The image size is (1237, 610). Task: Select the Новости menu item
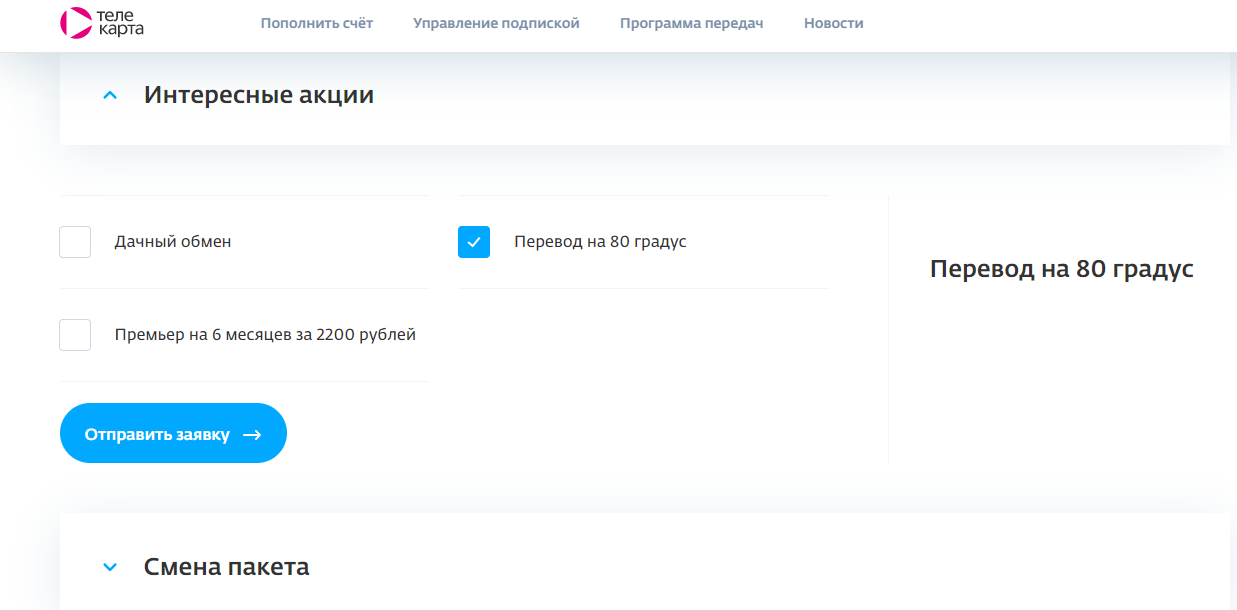(833, 23)
